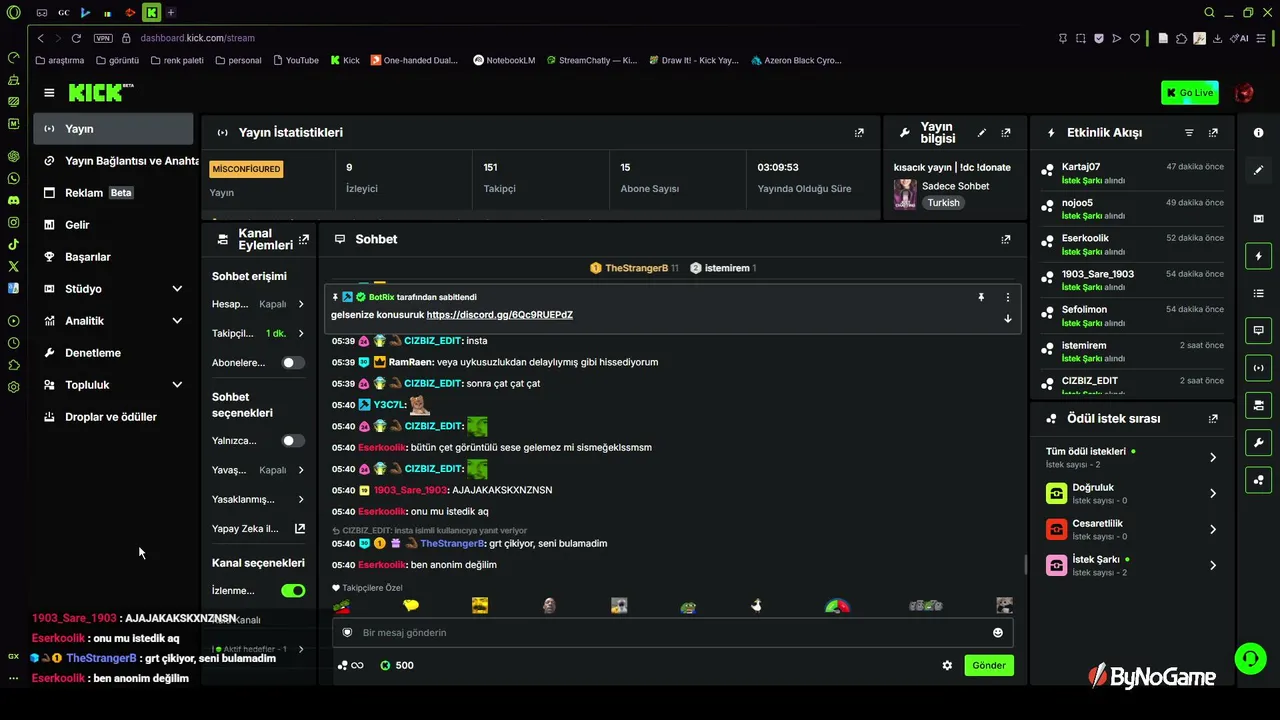Click the Kick logo in the header

tap(100, 93)
